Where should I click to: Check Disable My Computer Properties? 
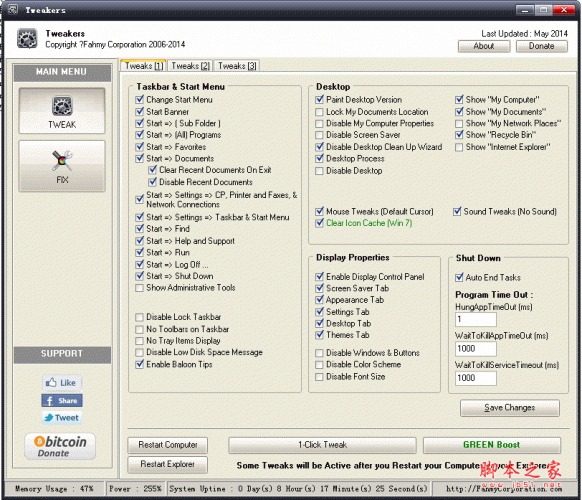coord(319,124)
